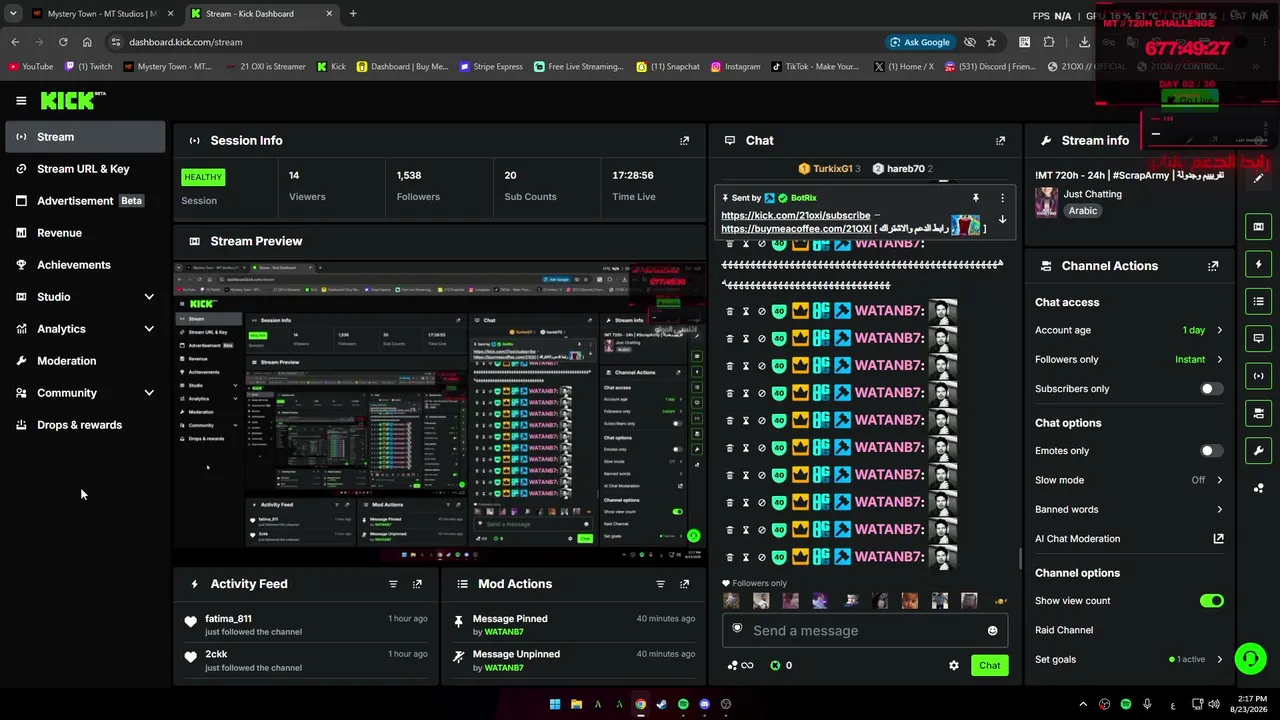This screenshot has height=720, width=1280.
Task: Pop out the Chat panel
Action: [1001, 141]
